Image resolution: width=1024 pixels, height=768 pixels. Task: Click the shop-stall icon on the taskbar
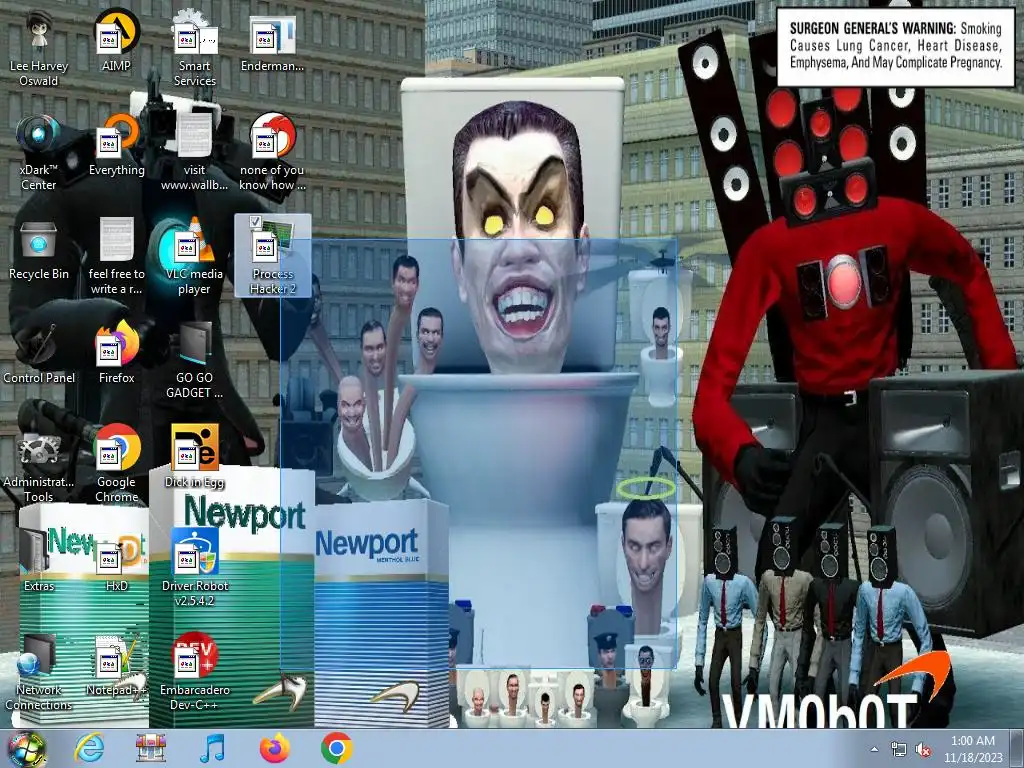[x=150, y=748]
